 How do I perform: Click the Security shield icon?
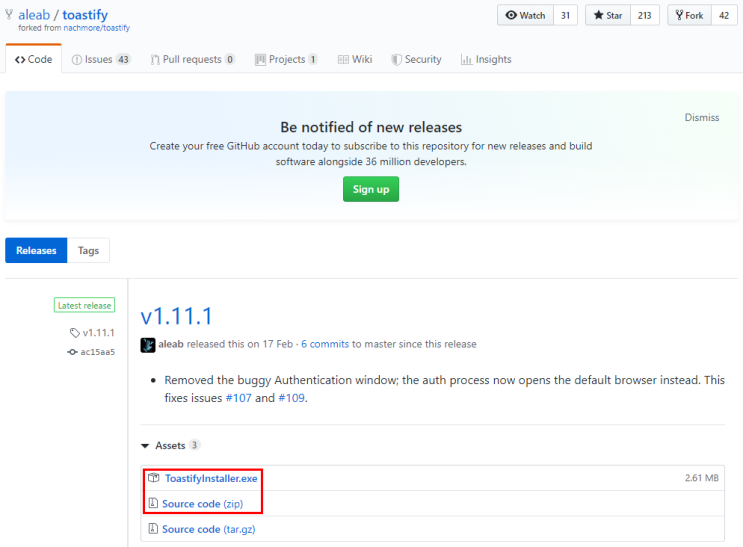click(396, 60)
